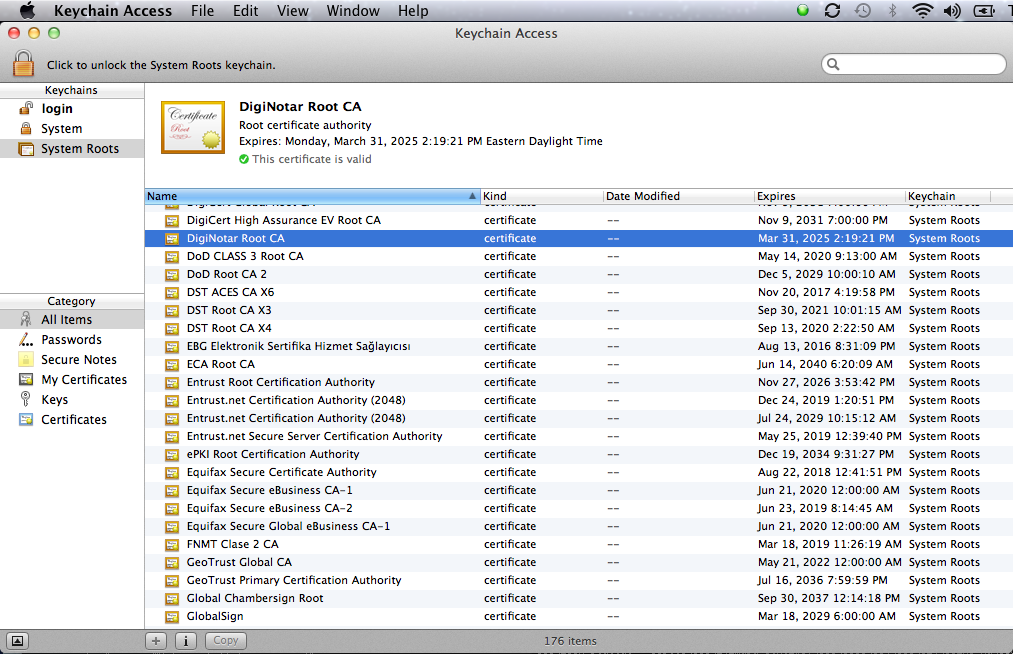Click certificate icon beside DoD Root CA 2
This screenshot has height=654, width=1013.
tap(172, 275)
